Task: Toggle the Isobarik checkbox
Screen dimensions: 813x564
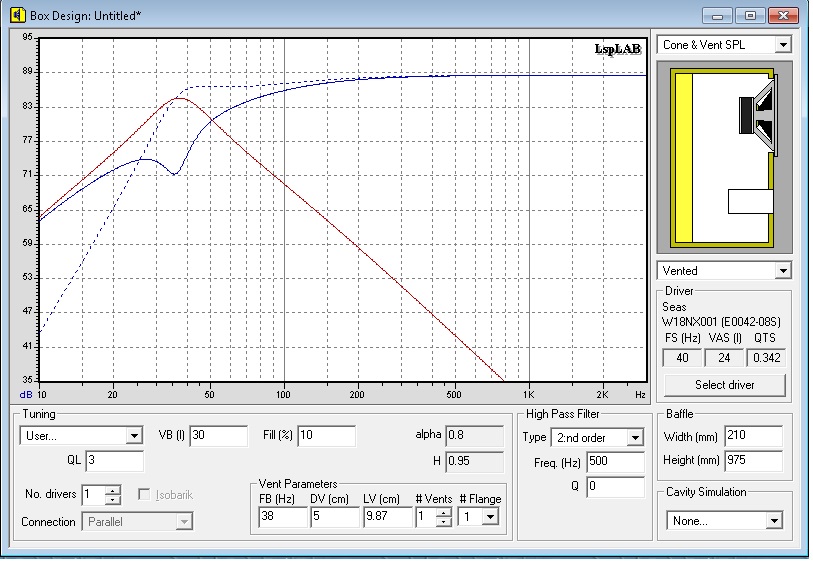Action: (144, 495)
